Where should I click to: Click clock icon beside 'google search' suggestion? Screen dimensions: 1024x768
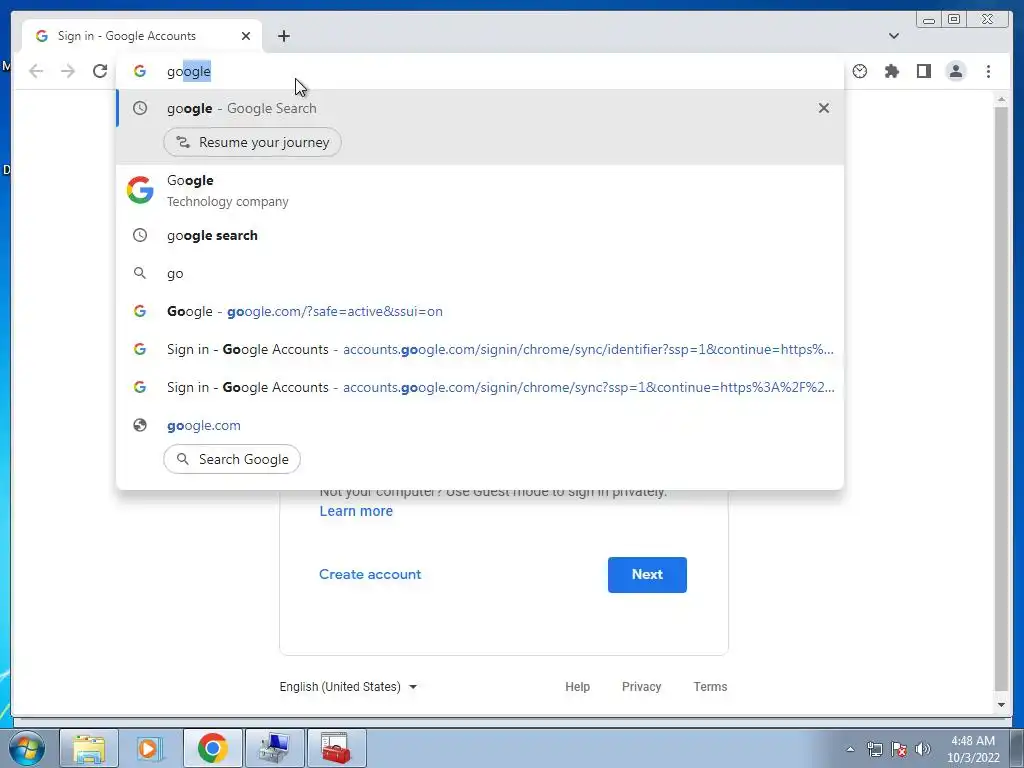pos(140,235)
